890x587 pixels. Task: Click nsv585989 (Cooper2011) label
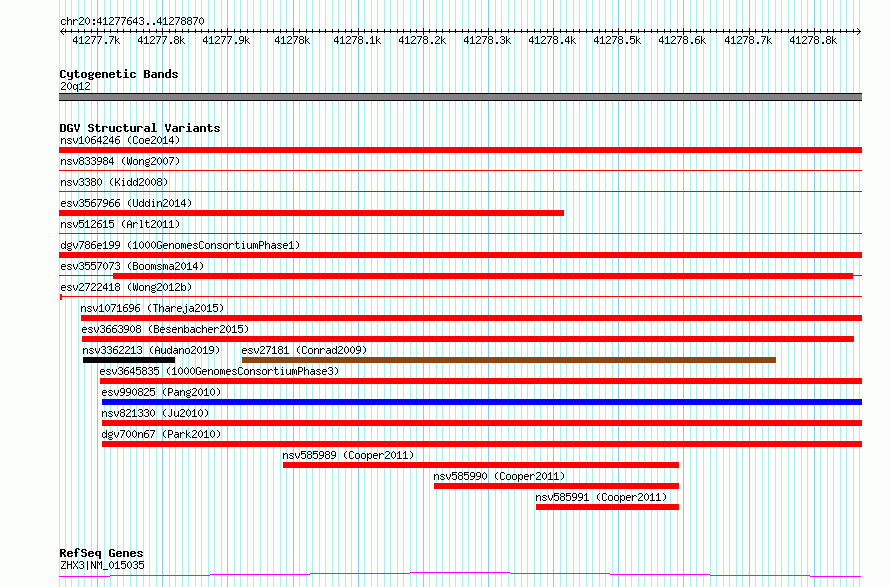[x=348, y=455]
